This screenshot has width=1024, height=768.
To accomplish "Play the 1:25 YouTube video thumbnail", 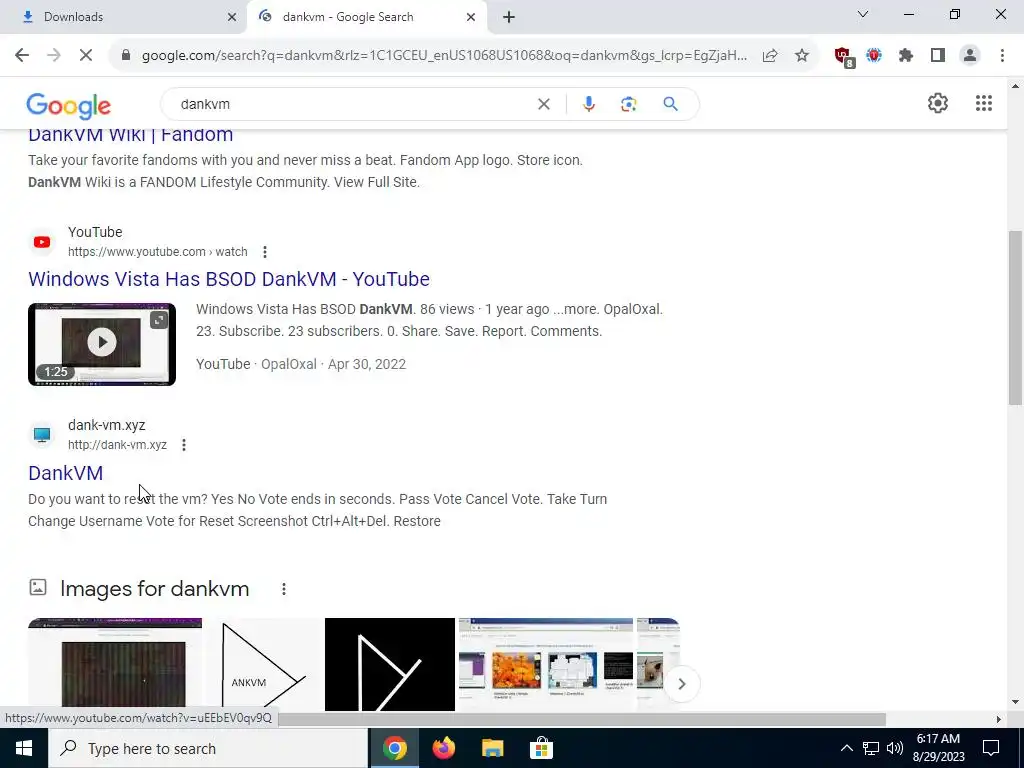I will coord(102,344).
